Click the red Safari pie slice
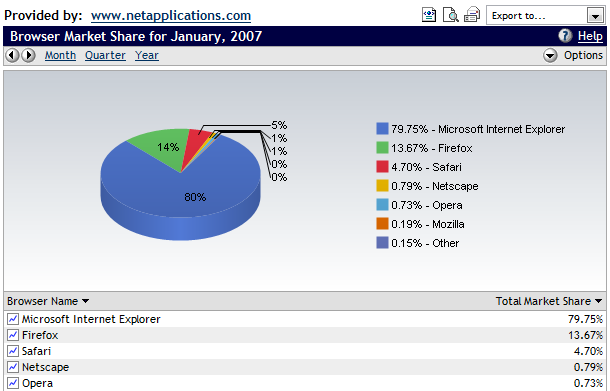Screen dimensions: 610x391 tap(196, 142)
